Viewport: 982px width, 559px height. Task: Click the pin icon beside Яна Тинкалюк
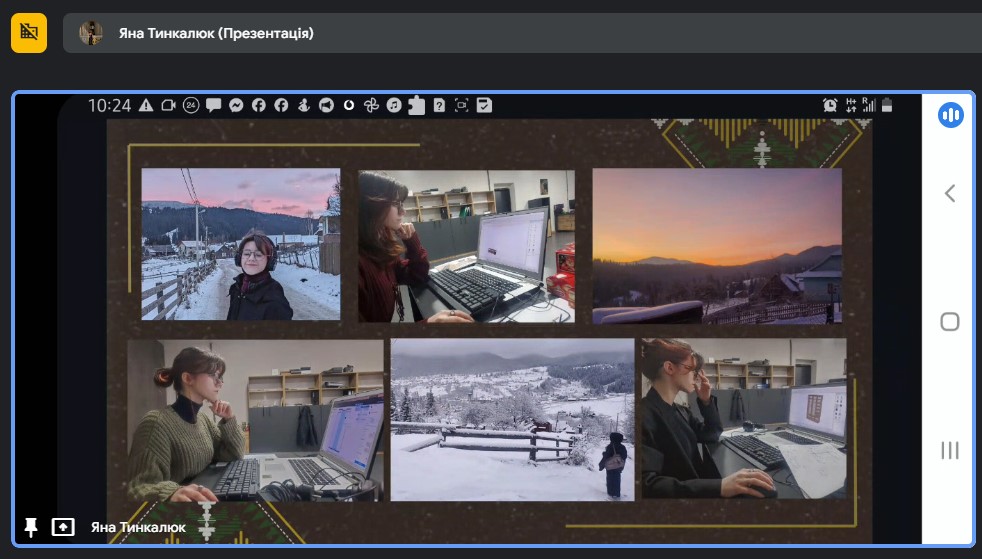point(30,527)
